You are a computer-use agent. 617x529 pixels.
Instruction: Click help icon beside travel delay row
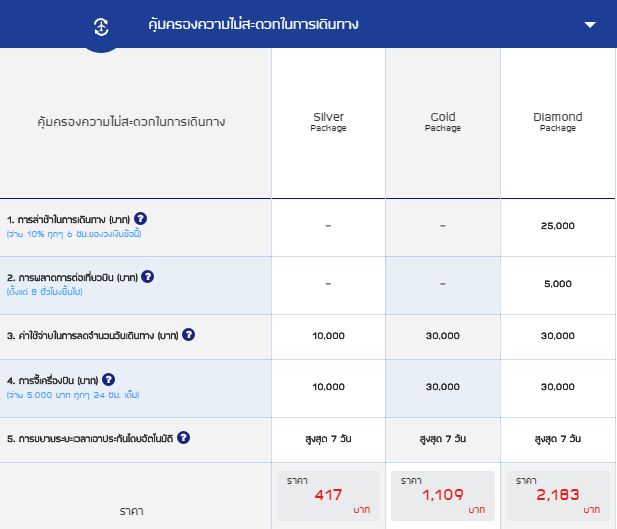[141, 218]
